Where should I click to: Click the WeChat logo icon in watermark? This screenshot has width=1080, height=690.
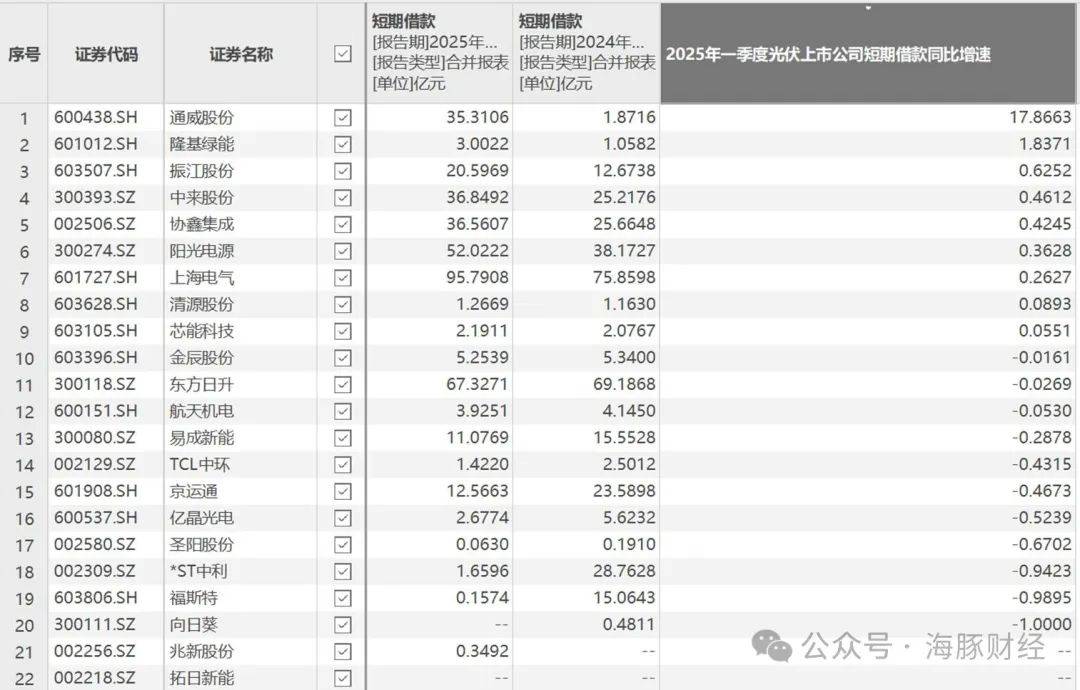pos(772,645)
